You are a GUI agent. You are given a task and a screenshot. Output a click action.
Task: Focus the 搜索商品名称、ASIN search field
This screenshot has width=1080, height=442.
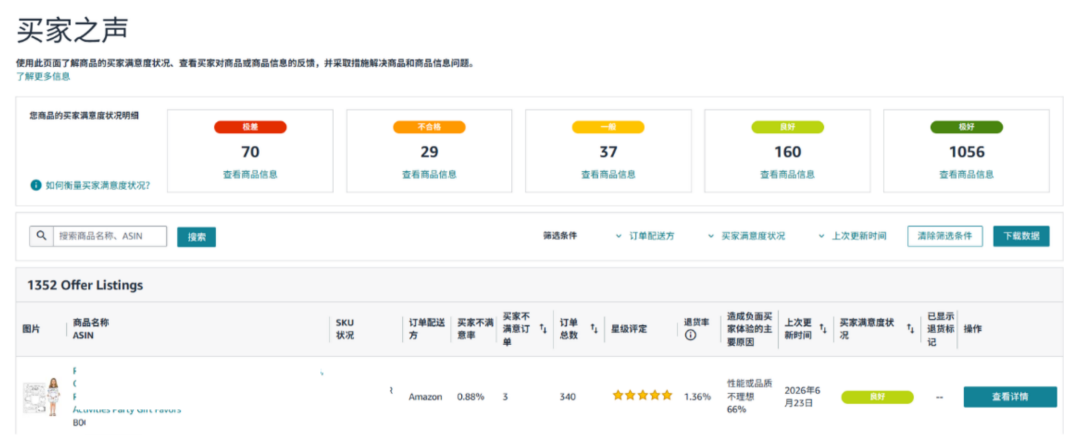coord(110,236)
